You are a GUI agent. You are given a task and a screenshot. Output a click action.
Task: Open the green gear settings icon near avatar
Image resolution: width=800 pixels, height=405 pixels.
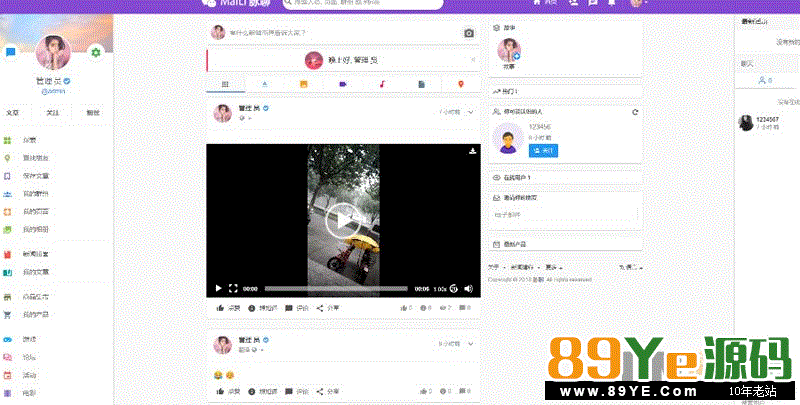(x=95, y=52)
